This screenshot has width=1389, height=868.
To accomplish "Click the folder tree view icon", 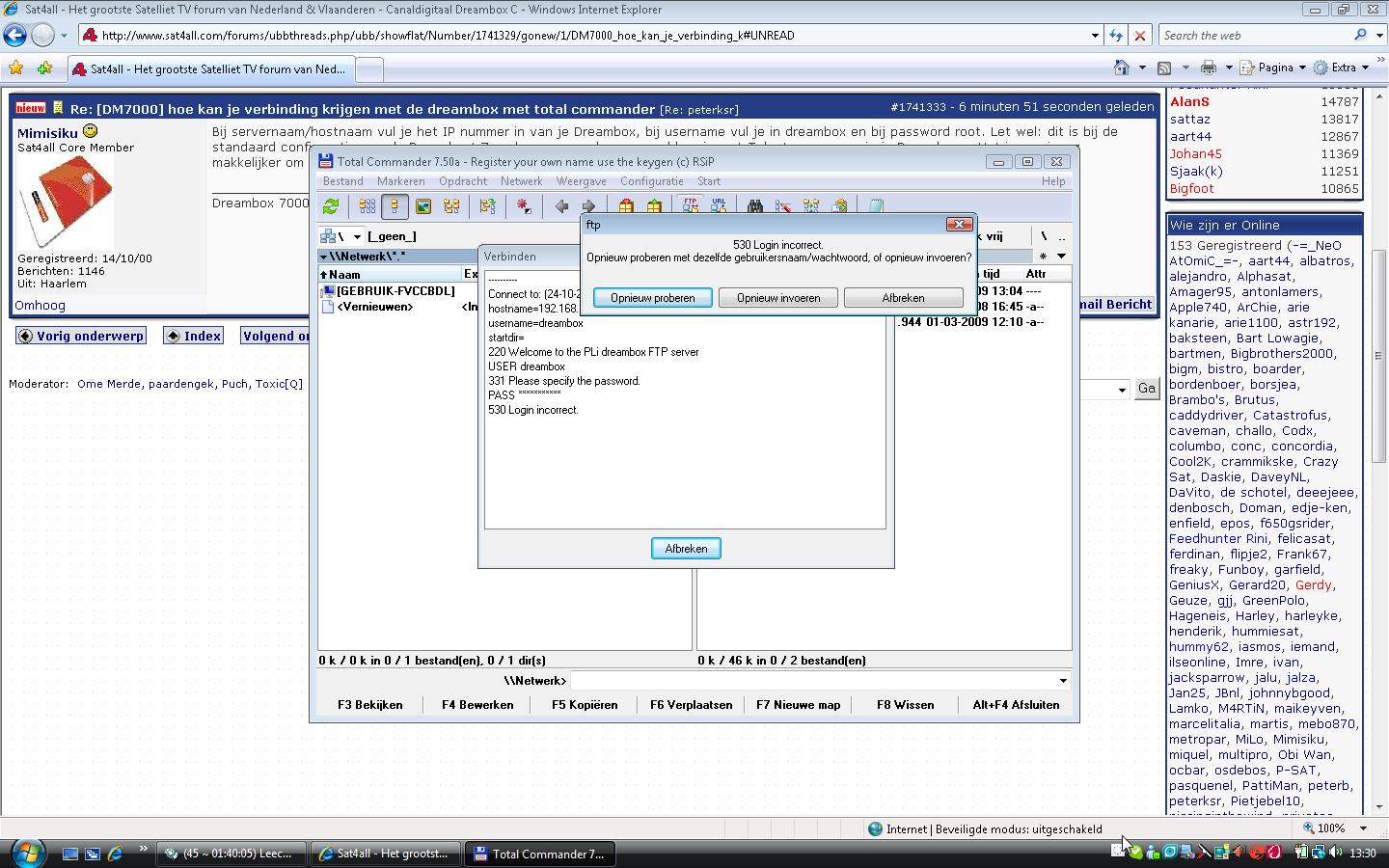I will (451, 205).
